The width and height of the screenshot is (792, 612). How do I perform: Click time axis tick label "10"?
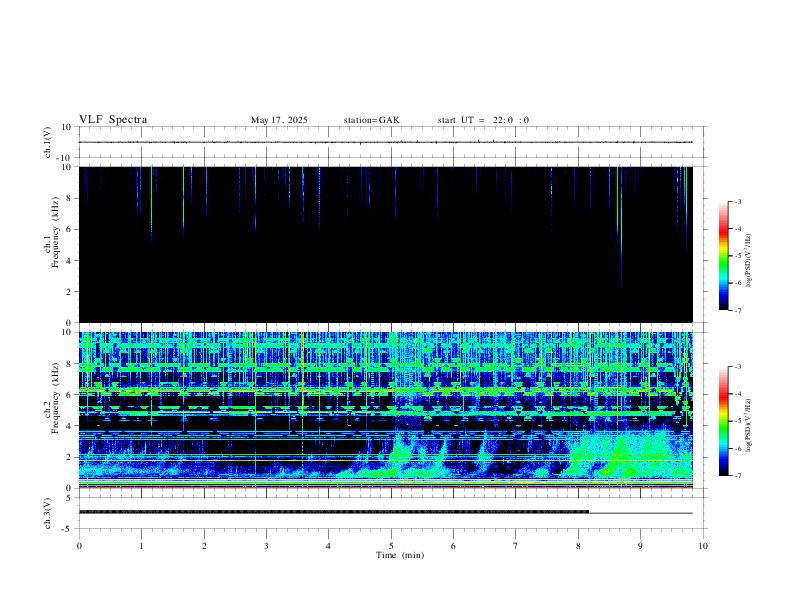[703, 546]
